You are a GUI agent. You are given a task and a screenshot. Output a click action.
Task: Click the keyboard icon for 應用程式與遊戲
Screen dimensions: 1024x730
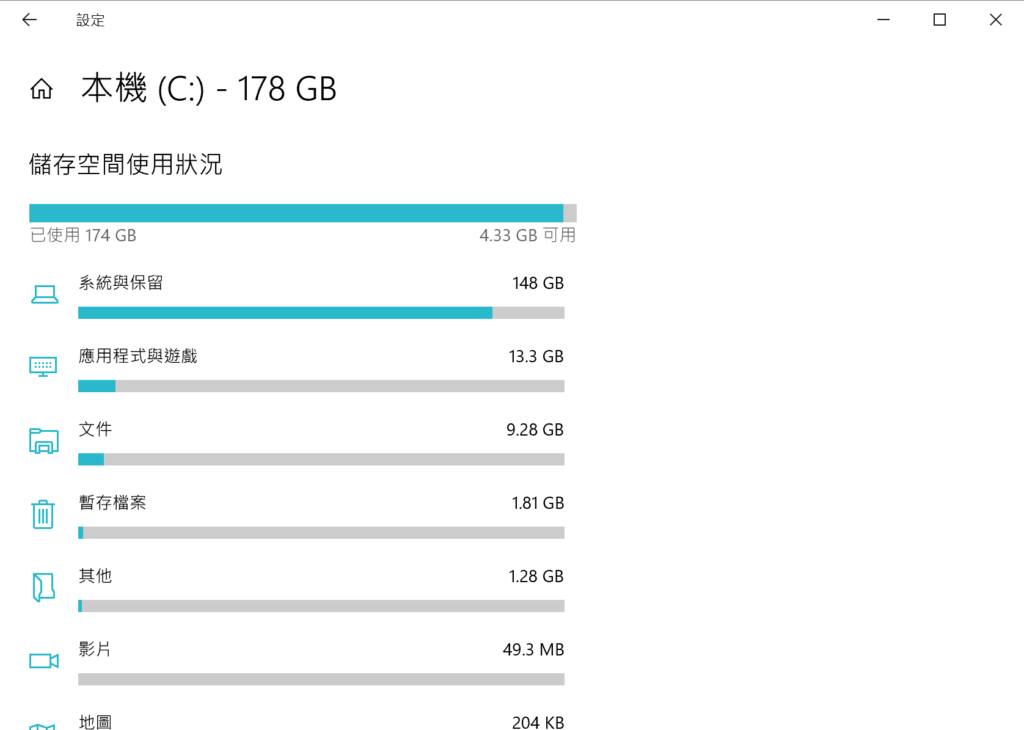(43, 366)
